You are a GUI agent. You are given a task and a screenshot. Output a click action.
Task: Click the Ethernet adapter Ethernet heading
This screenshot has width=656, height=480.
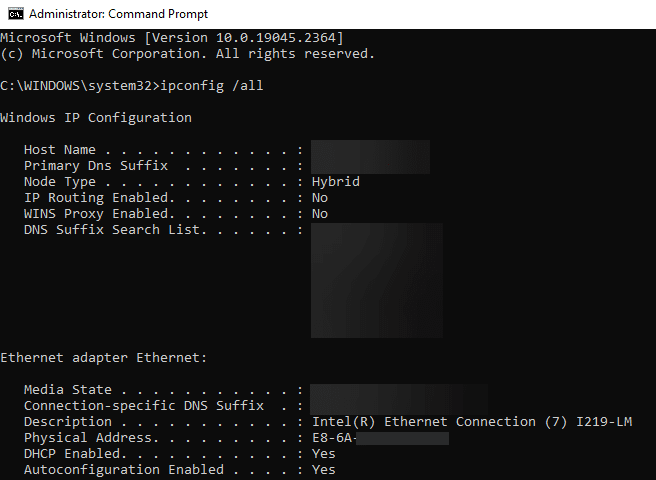coord(104,358)
